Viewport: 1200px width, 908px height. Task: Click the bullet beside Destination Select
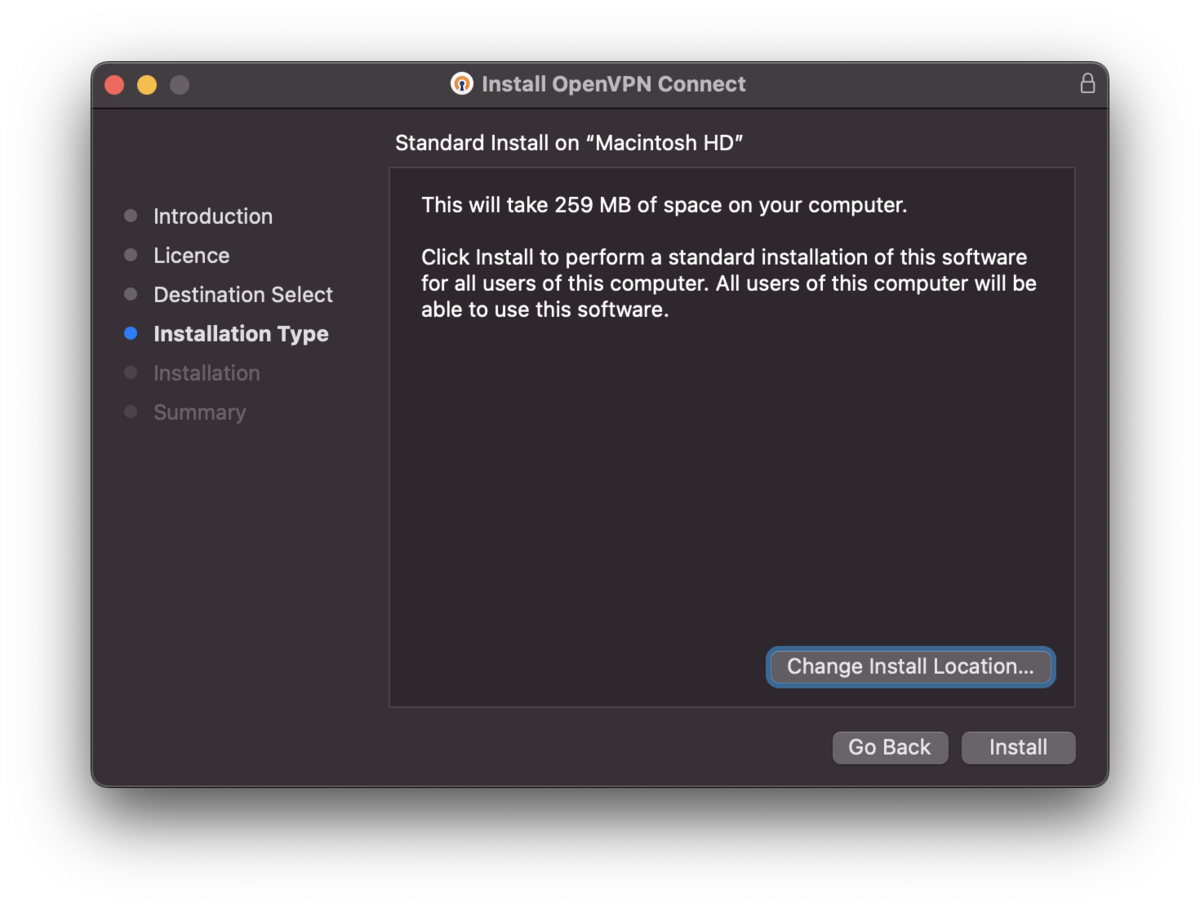click(130, 295)
